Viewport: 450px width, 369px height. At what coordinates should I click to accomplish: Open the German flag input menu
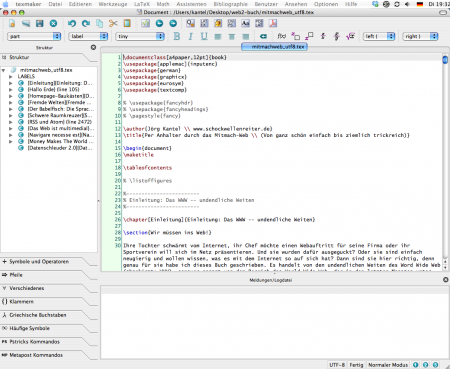[x=420, y=4]
